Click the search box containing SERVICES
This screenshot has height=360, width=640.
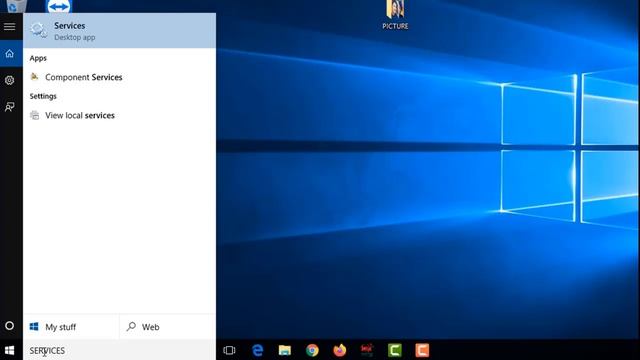tap(119, 351)
